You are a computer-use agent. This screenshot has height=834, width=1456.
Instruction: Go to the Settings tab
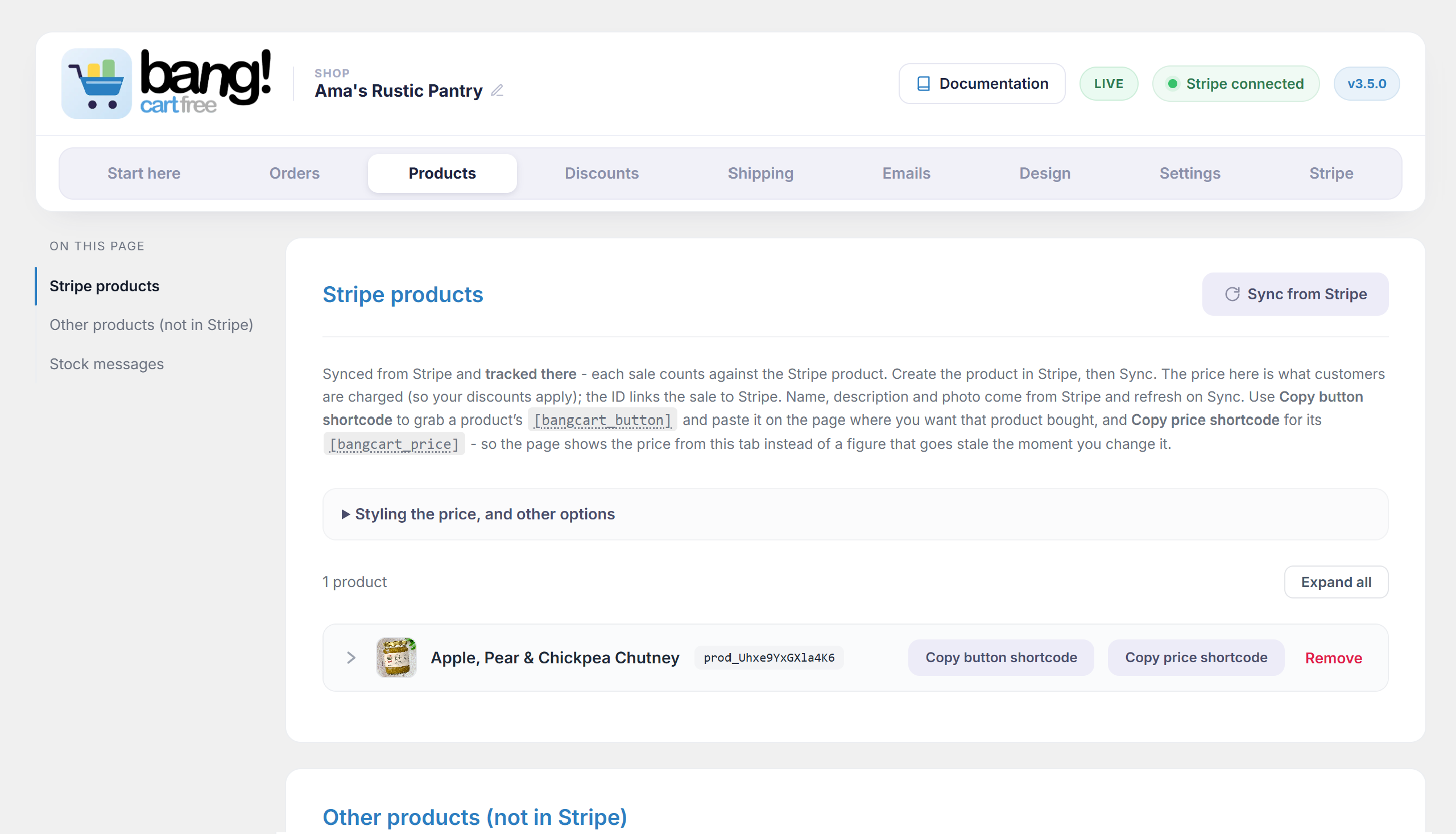1189,173
